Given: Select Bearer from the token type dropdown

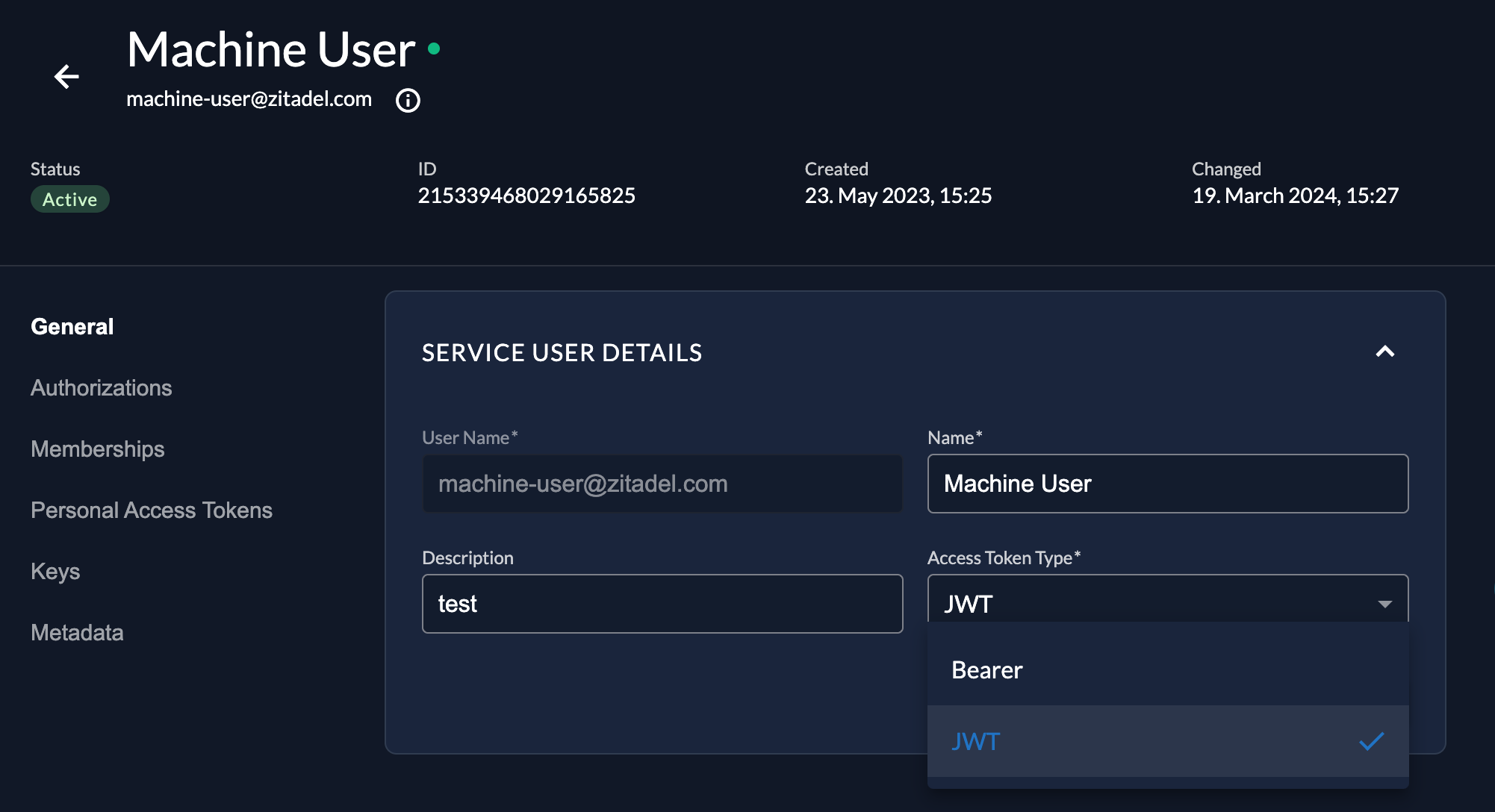Looking at the screenshot, I should 987,669.
